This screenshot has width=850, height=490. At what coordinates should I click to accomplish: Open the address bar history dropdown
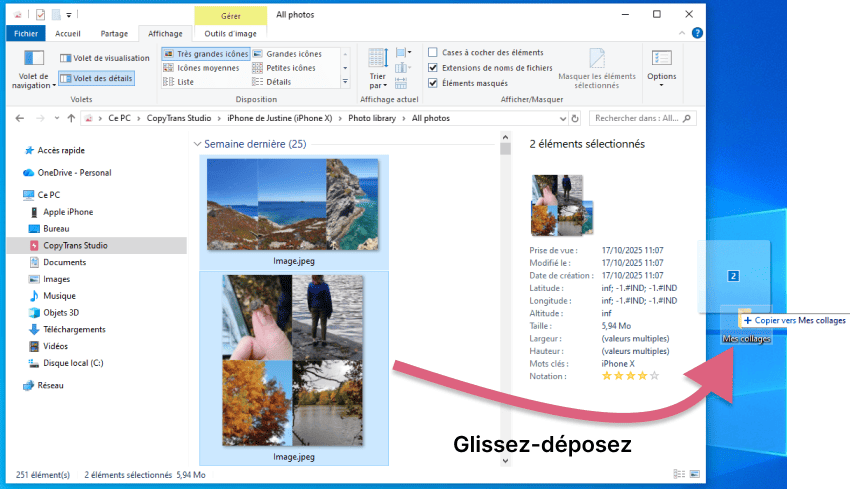click(x=563, y=118)
